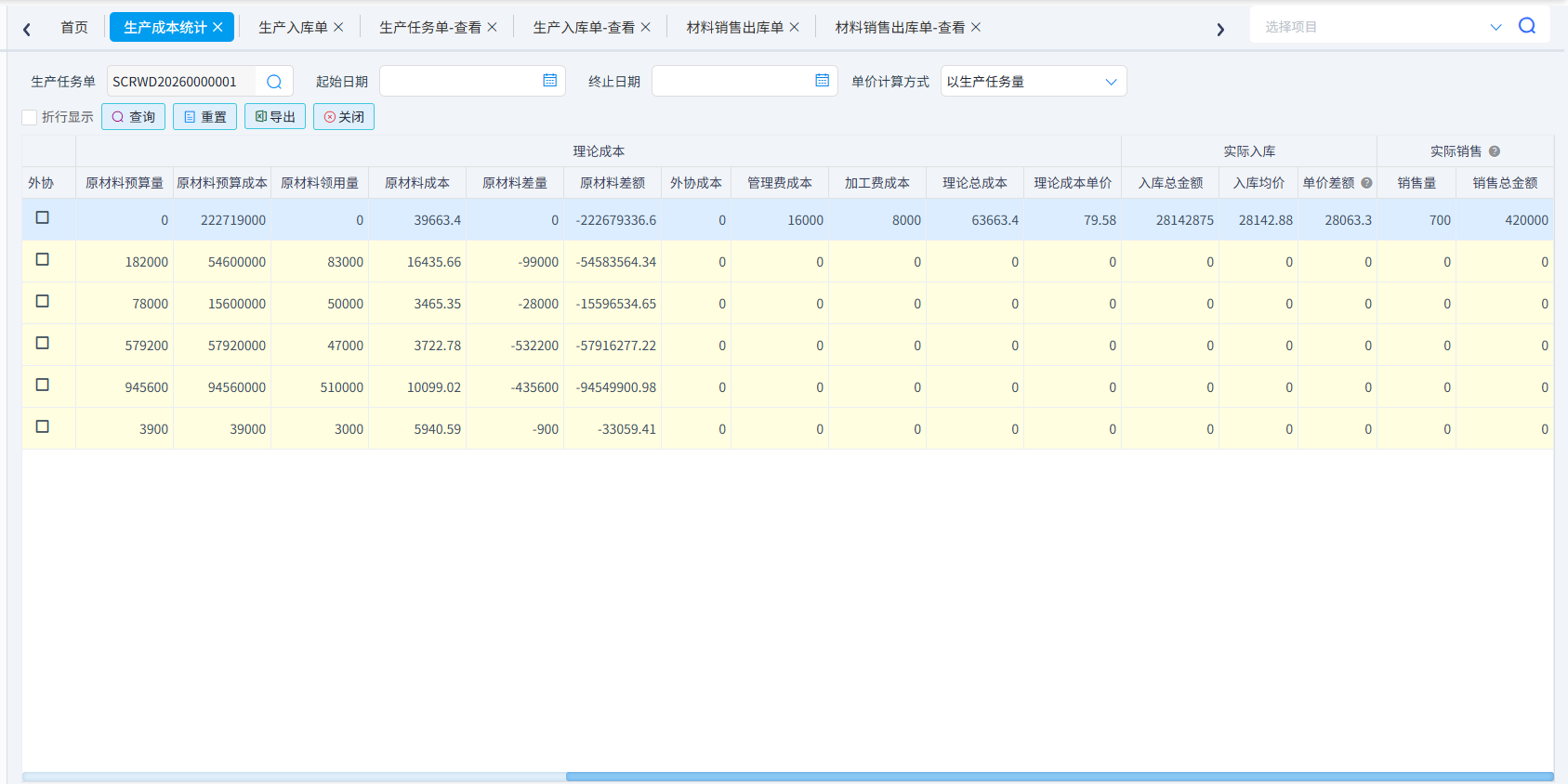Click the 关闭 button

[x=344, y=117]
